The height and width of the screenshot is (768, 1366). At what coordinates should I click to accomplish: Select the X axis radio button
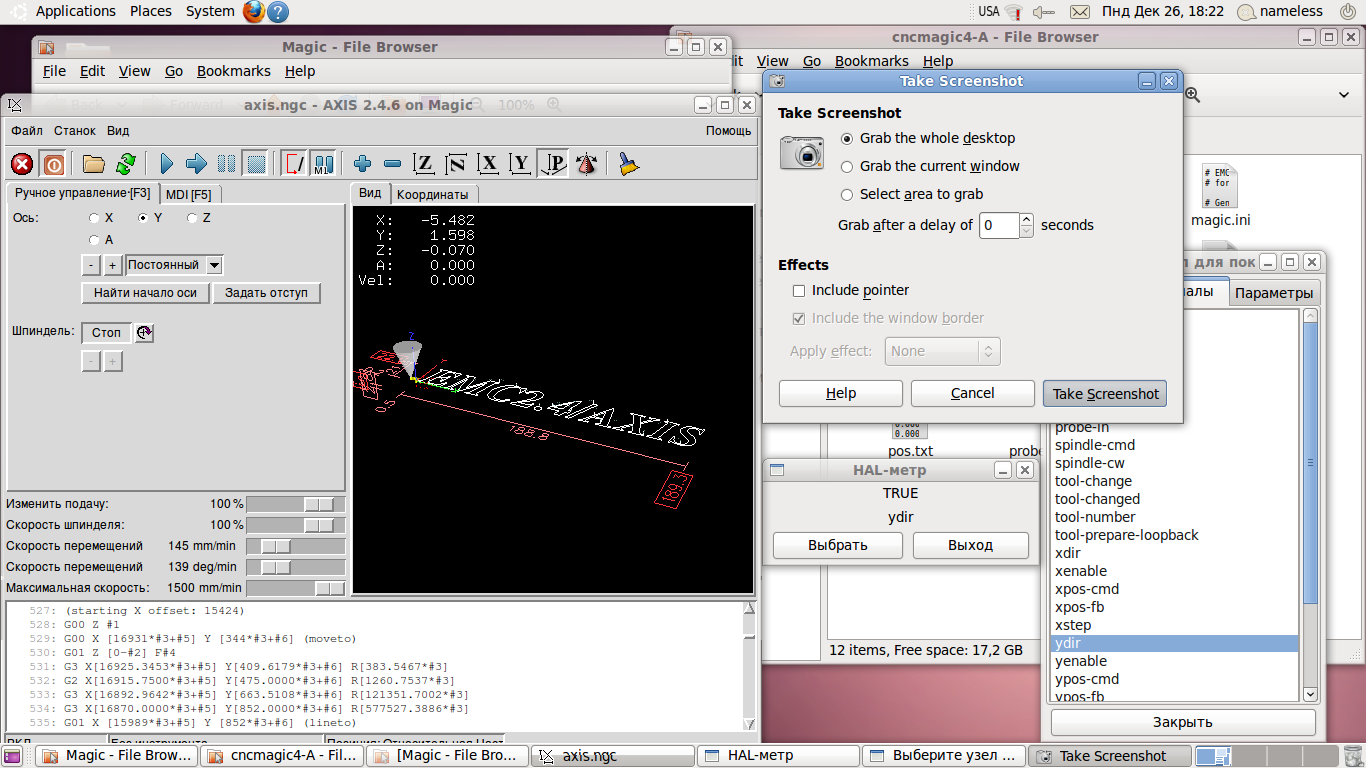click(x=94, y=218)
